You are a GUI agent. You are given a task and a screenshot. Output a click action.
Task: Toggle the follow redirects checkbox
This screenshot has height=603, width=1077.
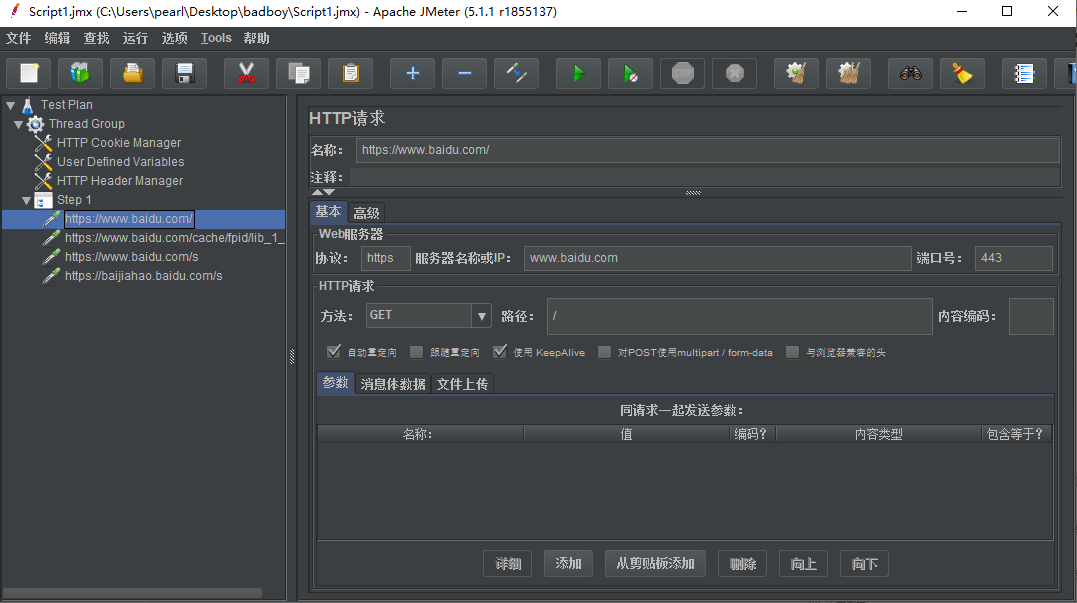click(x=416, y=352)
